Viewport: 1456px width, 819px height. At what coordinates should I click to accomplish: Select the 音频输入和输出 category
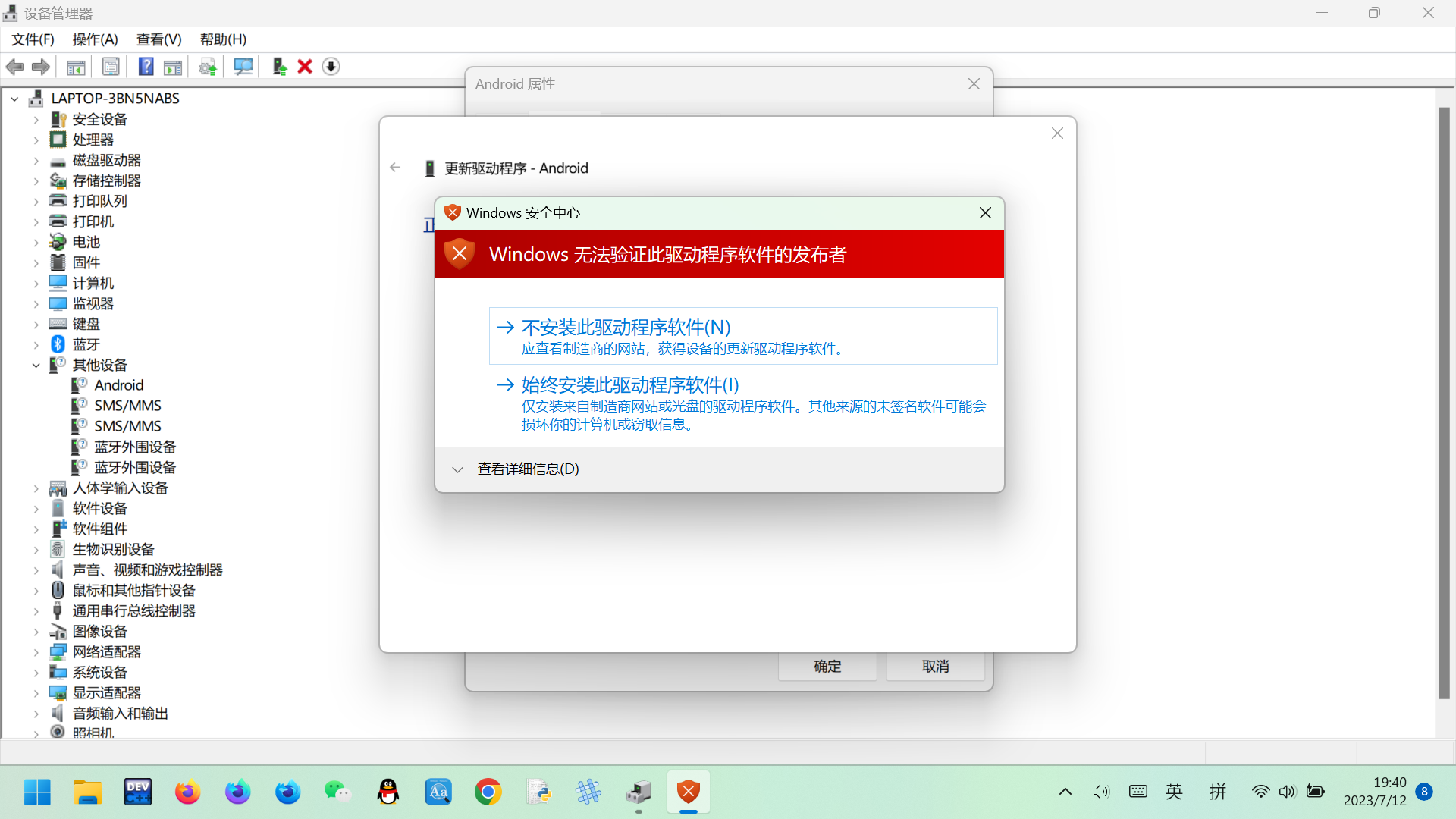(120, 714)
